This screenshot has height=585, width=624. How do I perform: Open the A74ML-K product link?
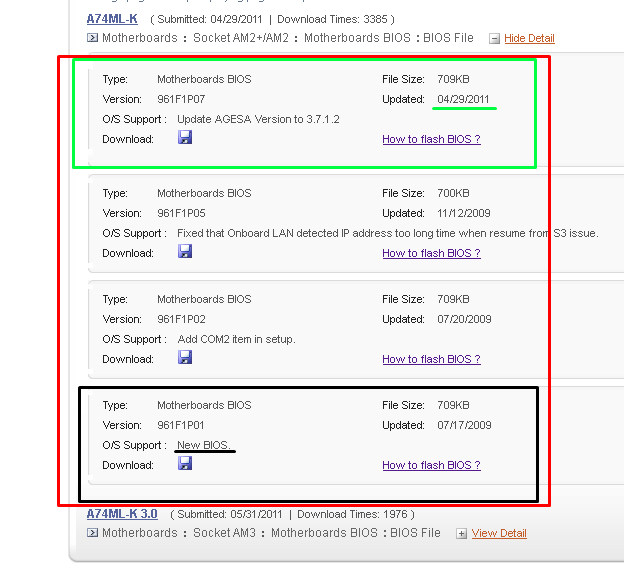click(112, 19)
